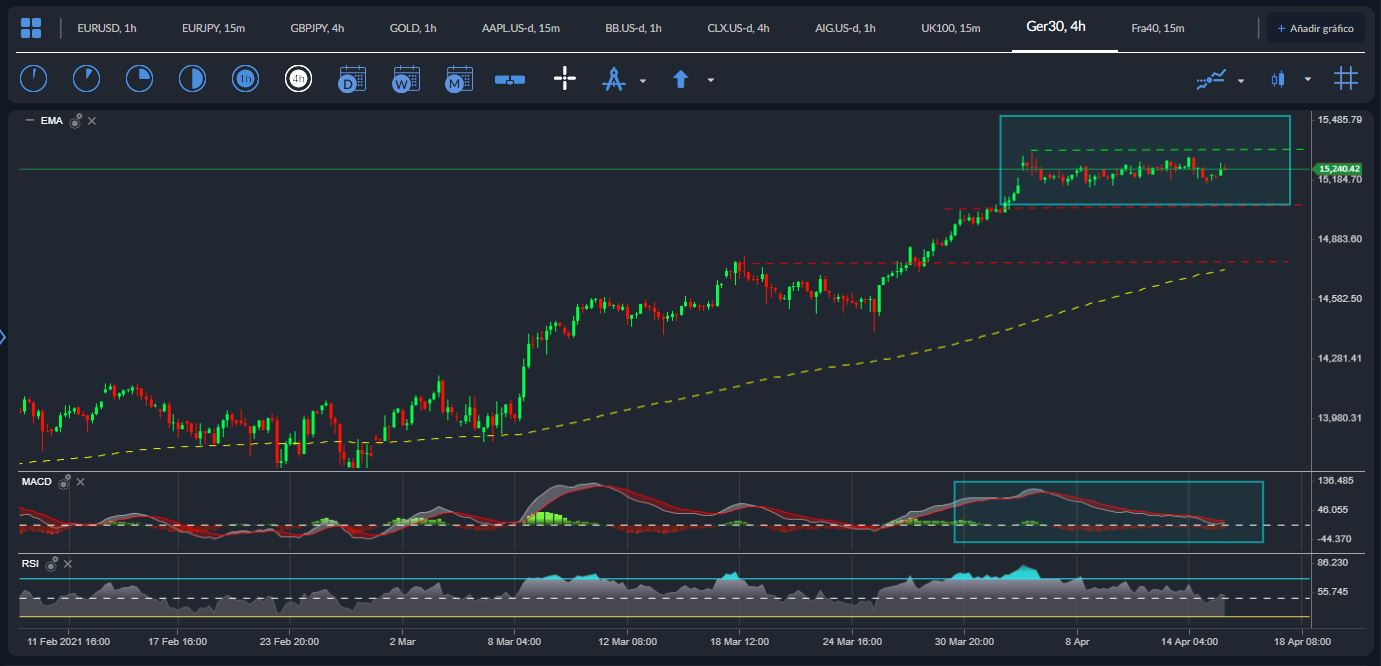
Task: Expand the indicators dropdown arrow
Action: click(x=1241, y=80)
